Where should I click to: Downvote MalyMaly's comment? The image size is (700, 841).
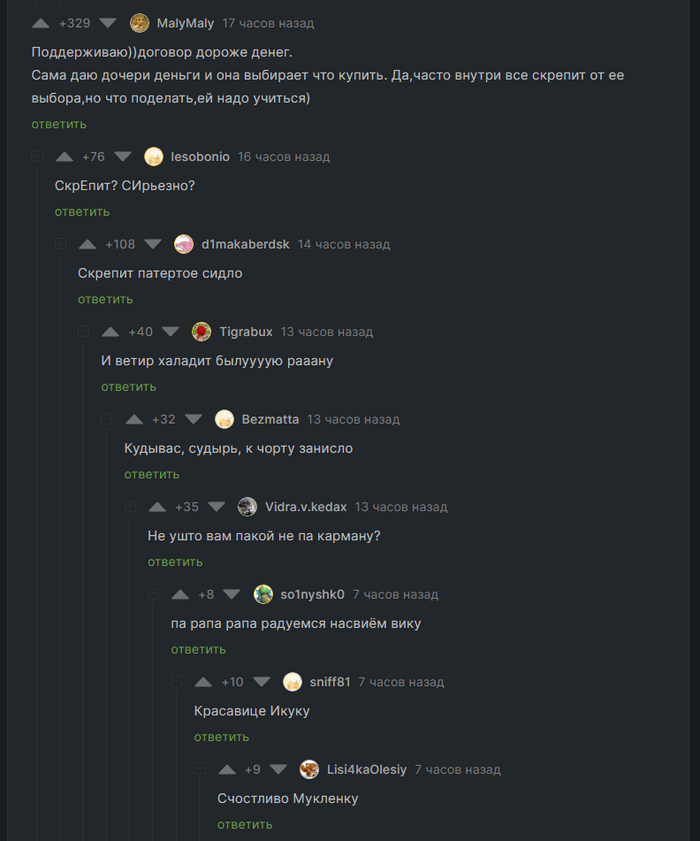point(108,23)
